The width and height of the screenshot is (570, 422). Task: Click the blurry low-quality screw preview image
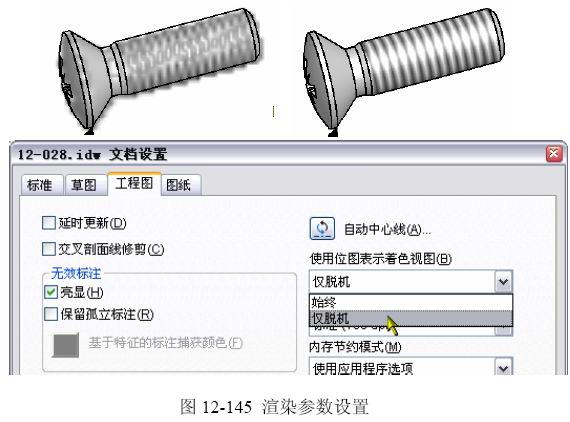[159, 69]
